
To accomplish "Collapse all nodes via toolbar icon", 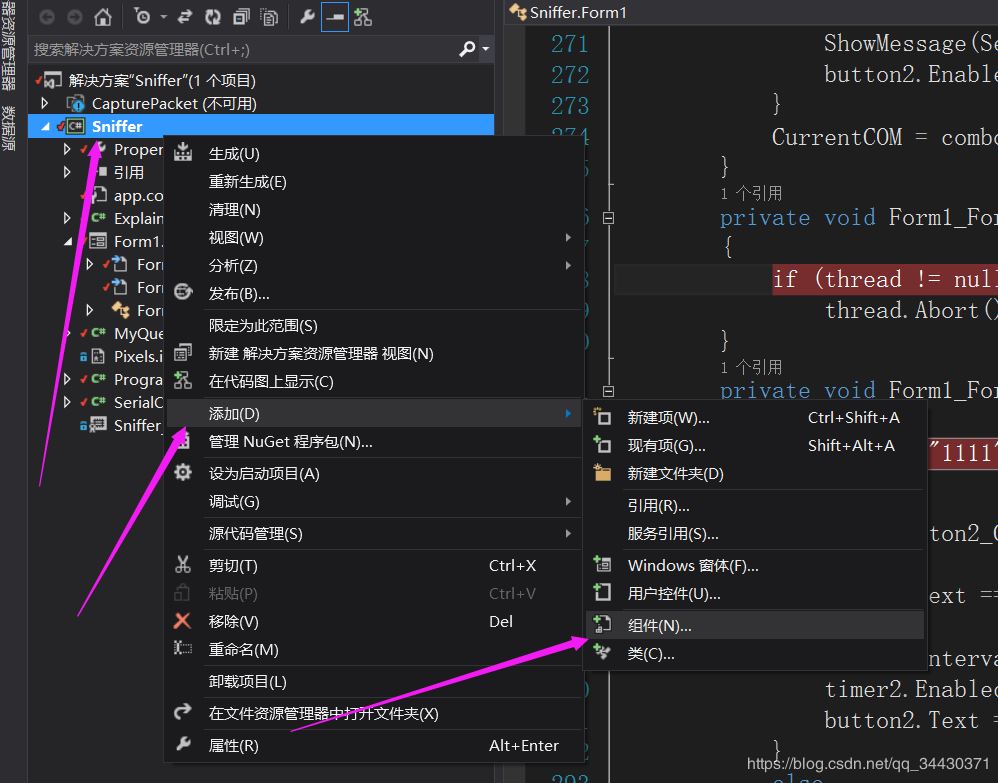I will 241,17.
